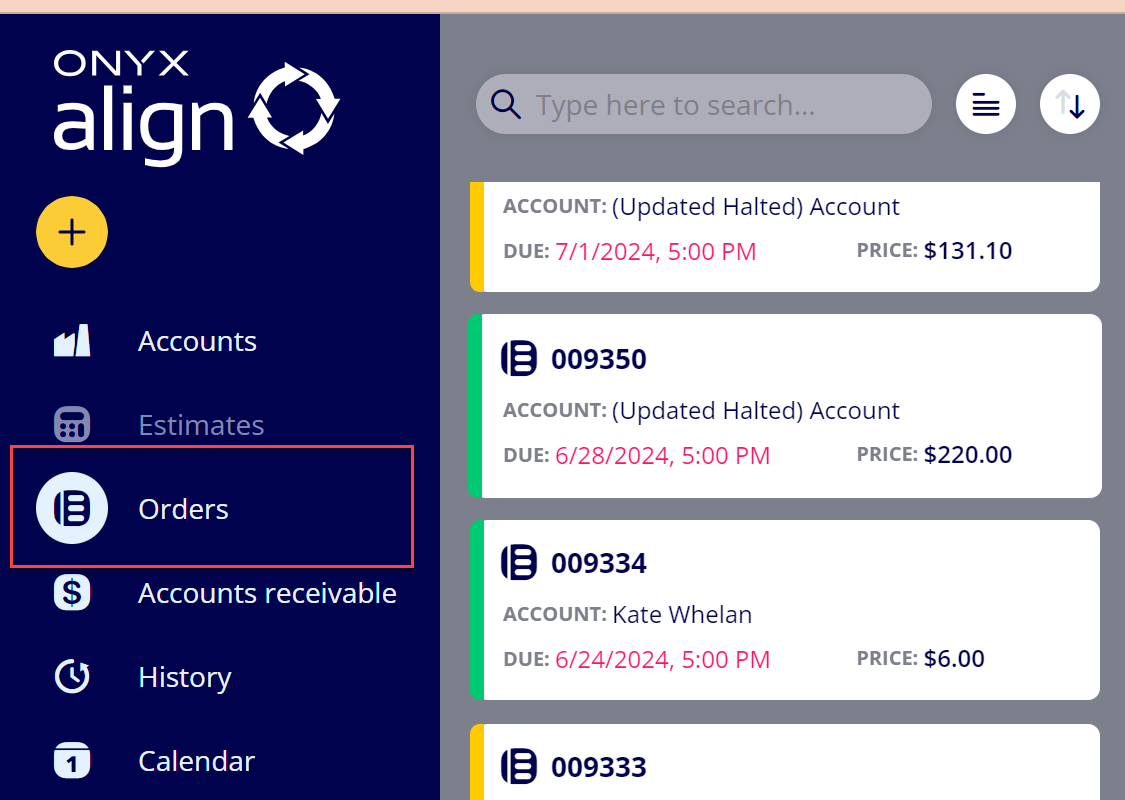
Task: Open the Accounts factory icon
Action: point(72,341)
